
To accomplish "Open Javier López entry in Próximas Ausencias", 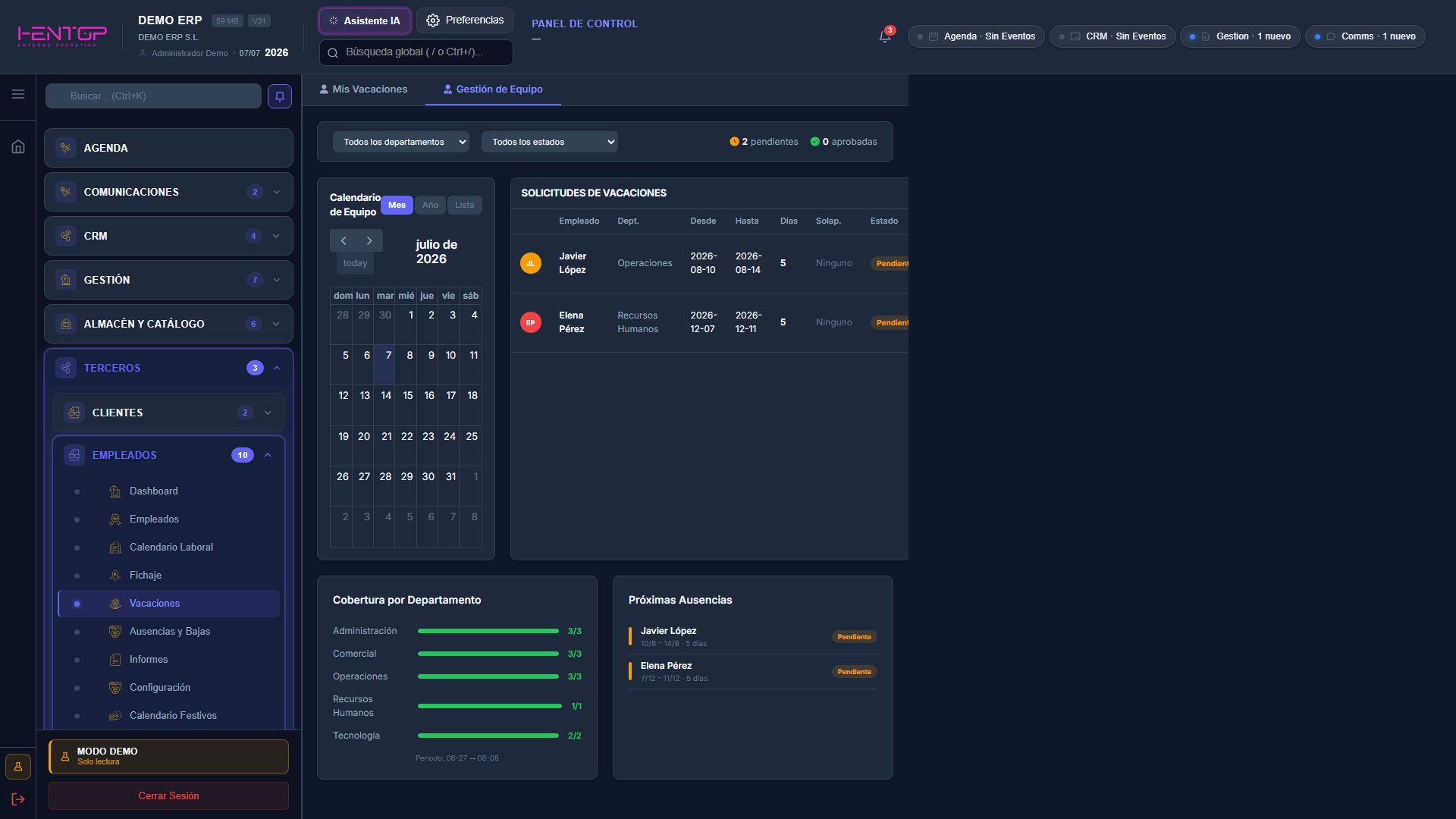I will pos(753,636).
